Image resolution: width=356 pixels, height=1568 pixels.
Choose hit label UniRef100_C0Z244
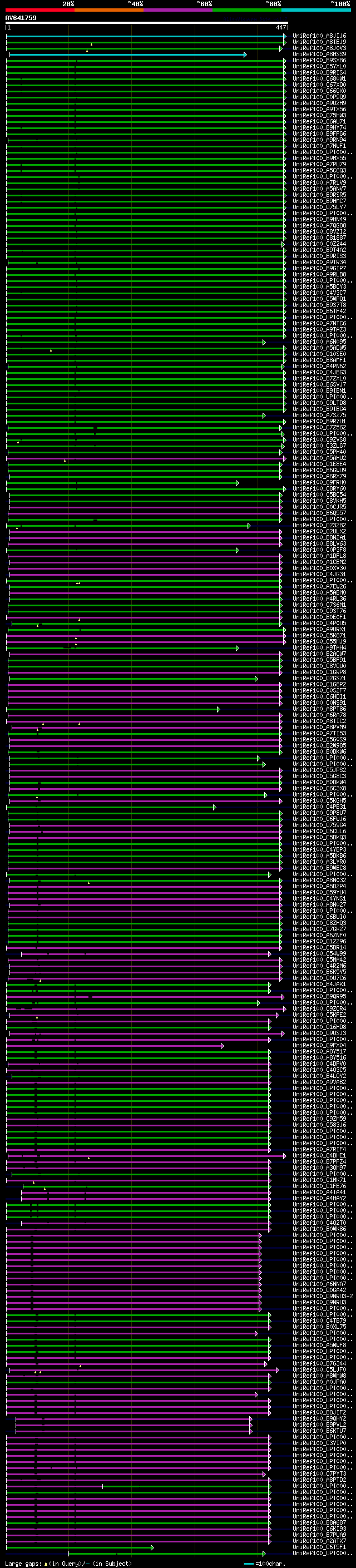click(319, 244)
